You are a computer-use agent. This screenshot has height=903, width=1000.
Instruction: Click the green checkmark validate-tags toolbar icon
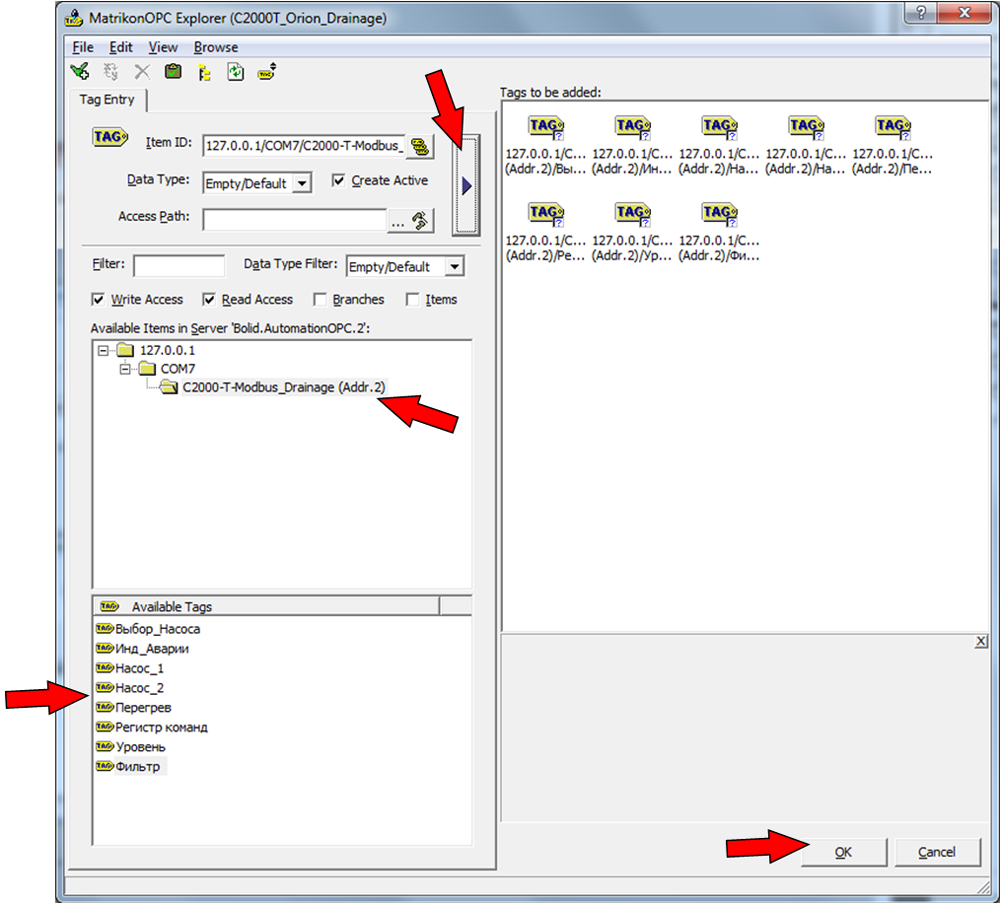coord(80,72)
